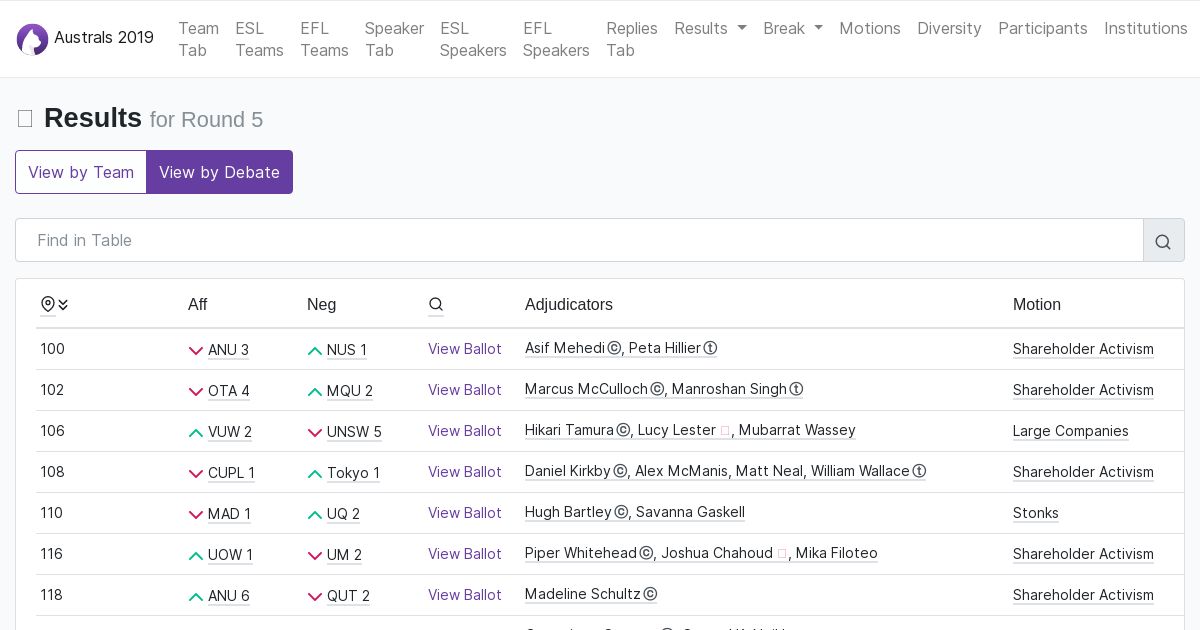Click the magnifier icon in the ballot column header
The height and width of the screenshot is (630, 1200).
[436, 305]
